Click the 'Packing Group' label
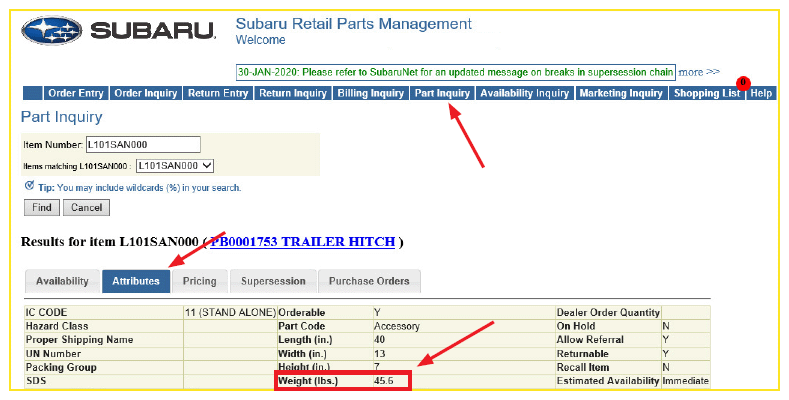The width and height of the screenshot is (789, 400). [x=61, y=367]
